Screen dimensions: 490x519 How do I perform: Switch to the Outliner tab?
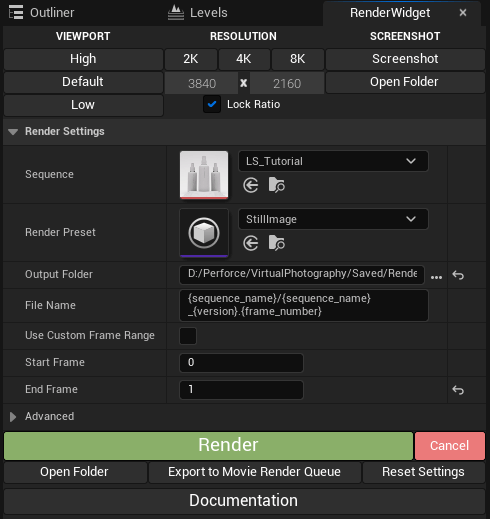coord(41,13)
